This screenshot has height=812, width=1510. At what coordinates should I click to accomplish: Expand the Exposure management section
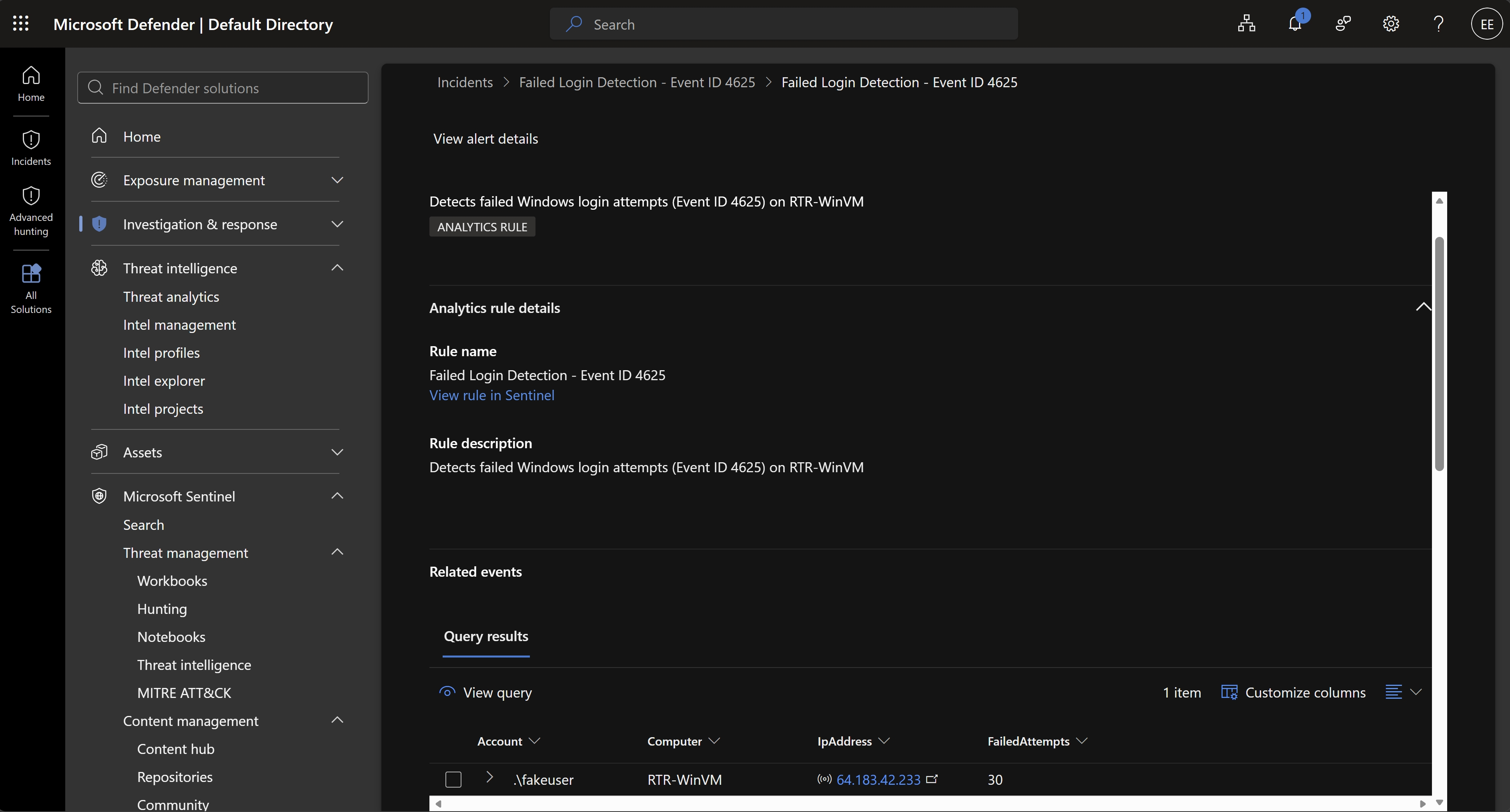pos(337,180)
